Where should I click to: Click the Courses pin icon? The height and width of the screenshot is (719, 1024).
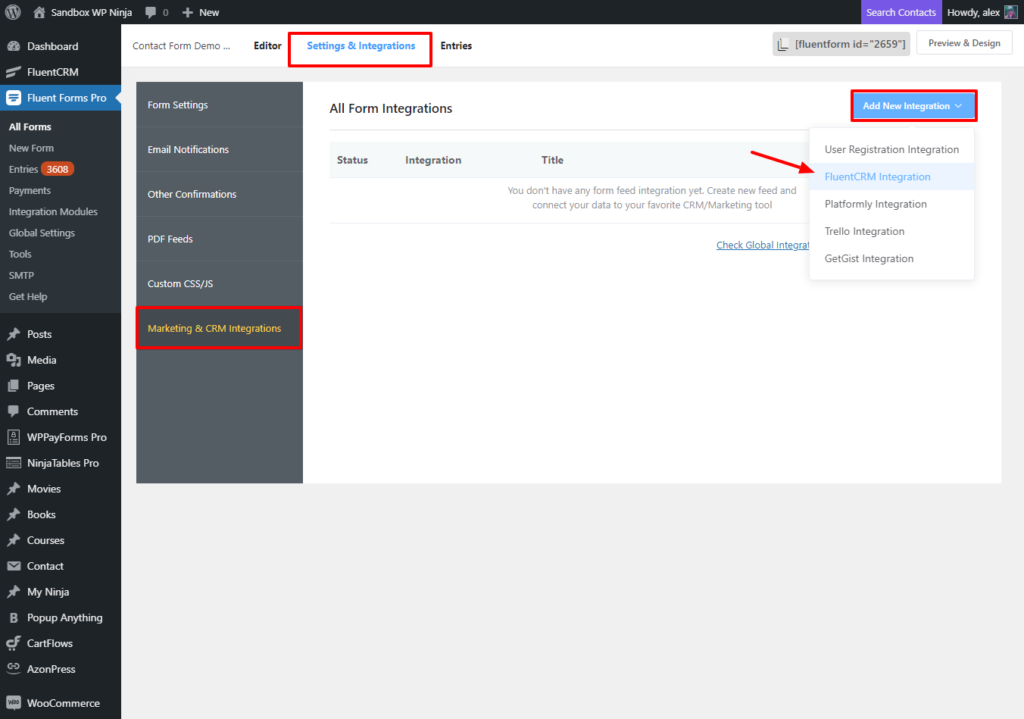pos(13,541)
